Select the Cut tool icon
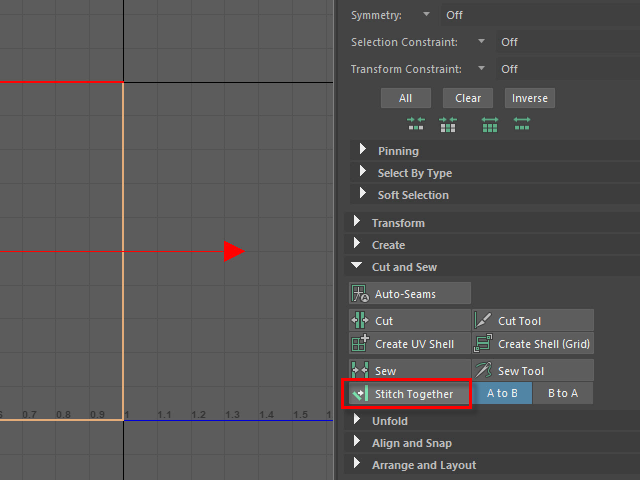 [360, 321]
